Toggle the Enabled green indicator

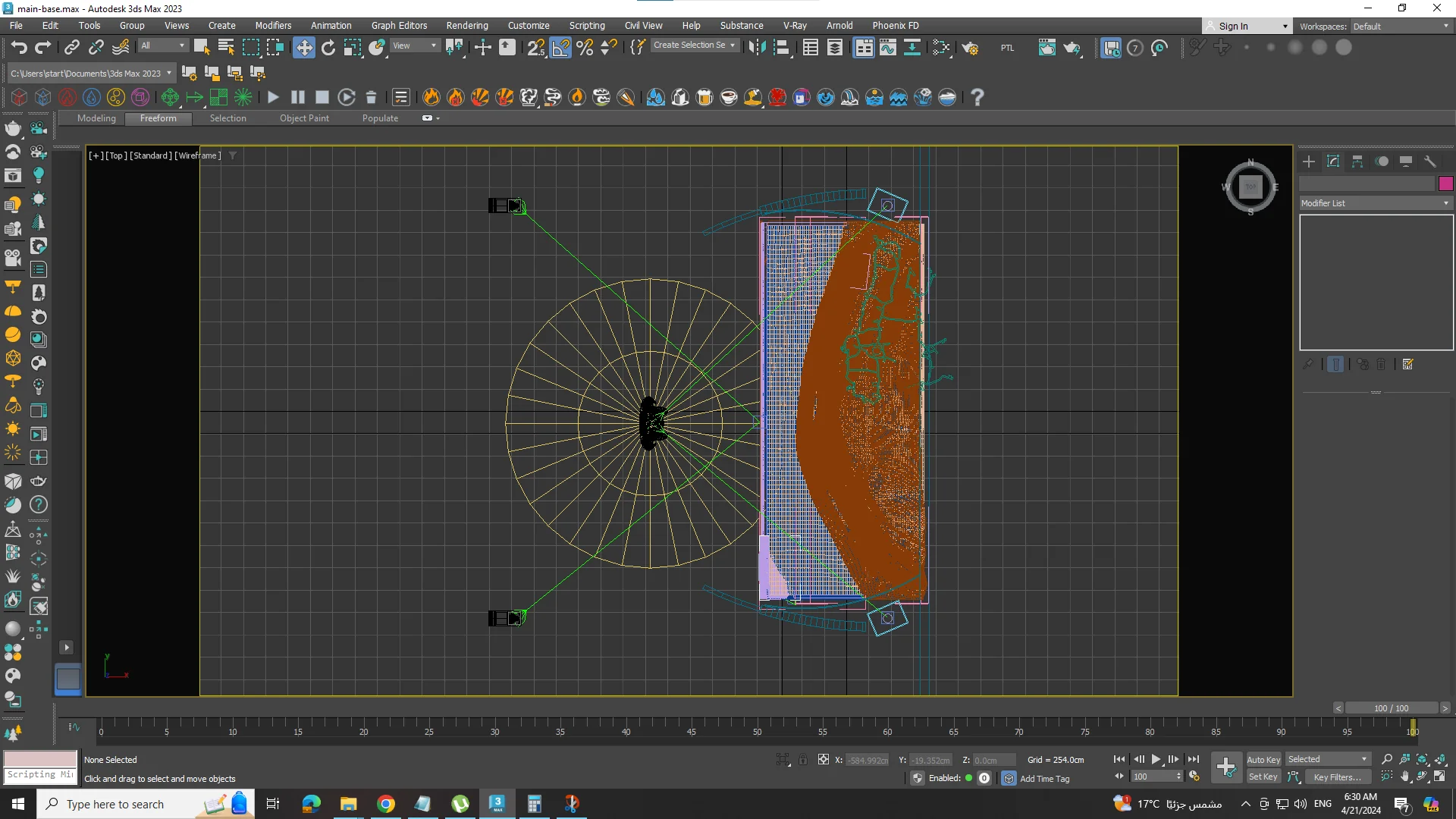(x=968, y=778)
